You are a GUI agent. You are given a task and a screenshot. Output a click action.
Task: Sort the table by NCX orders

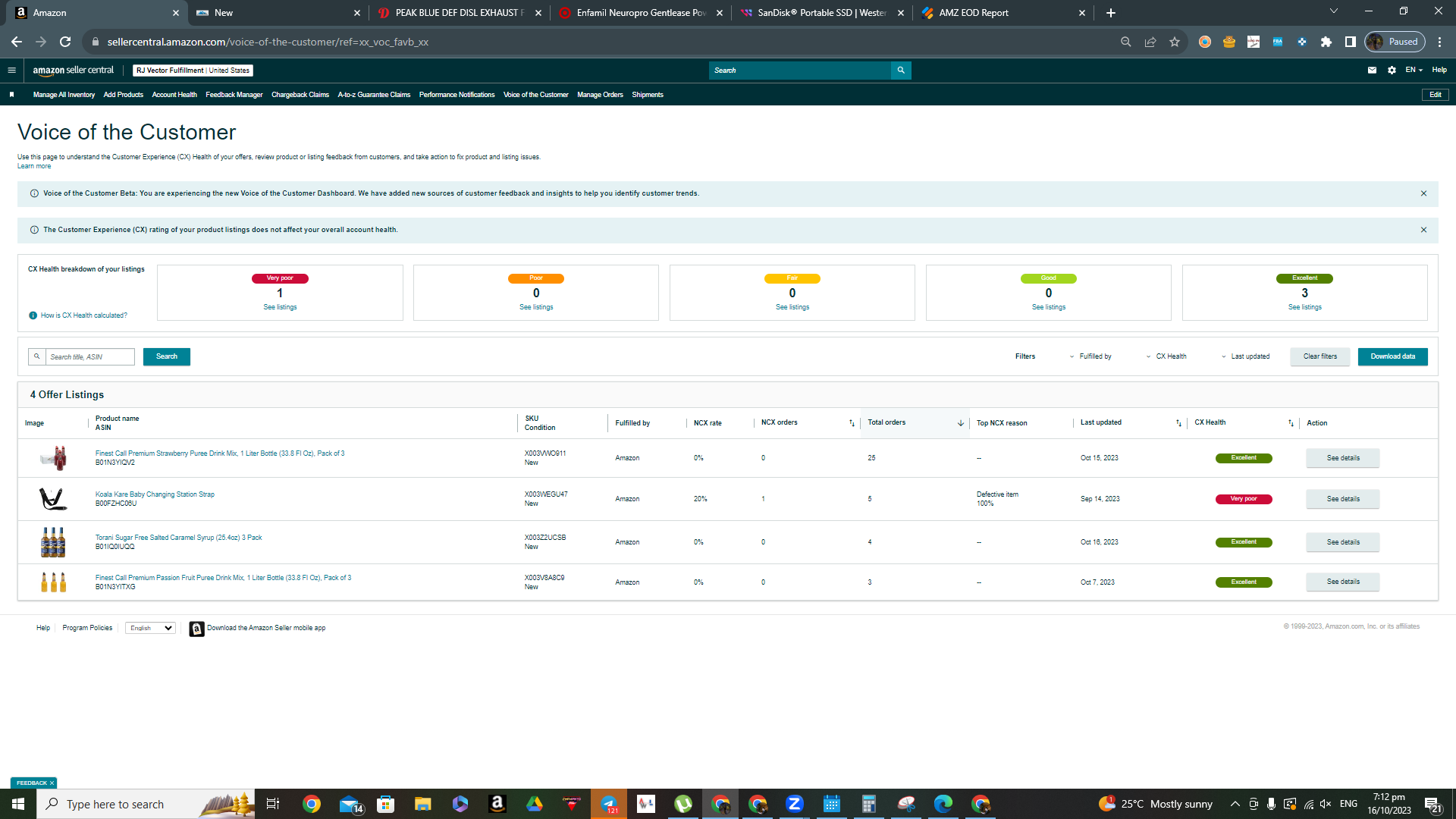click(852, 423)
